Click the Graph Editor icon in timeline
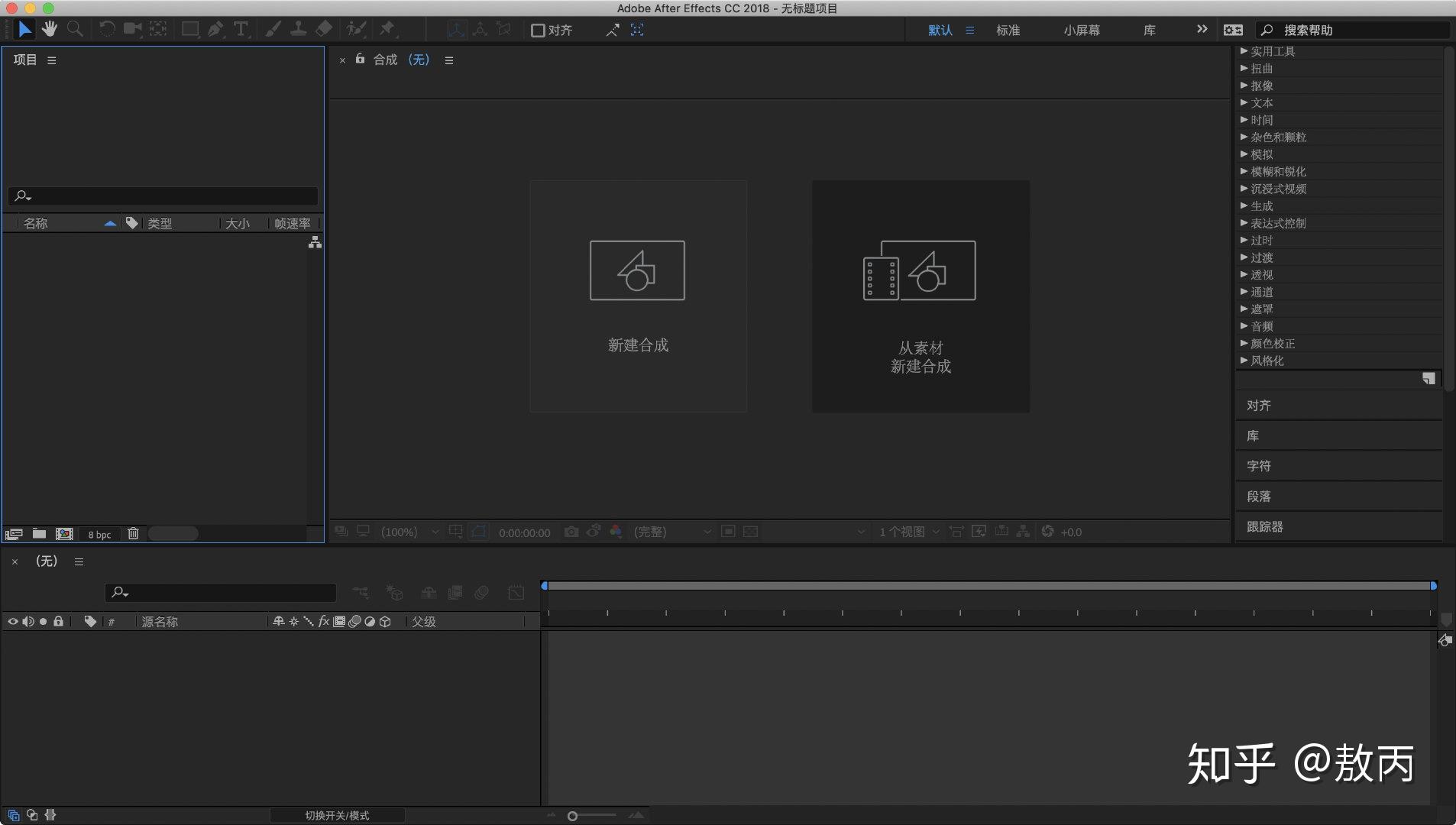Viewport: 1456px width, 825px height. [516, 592]
